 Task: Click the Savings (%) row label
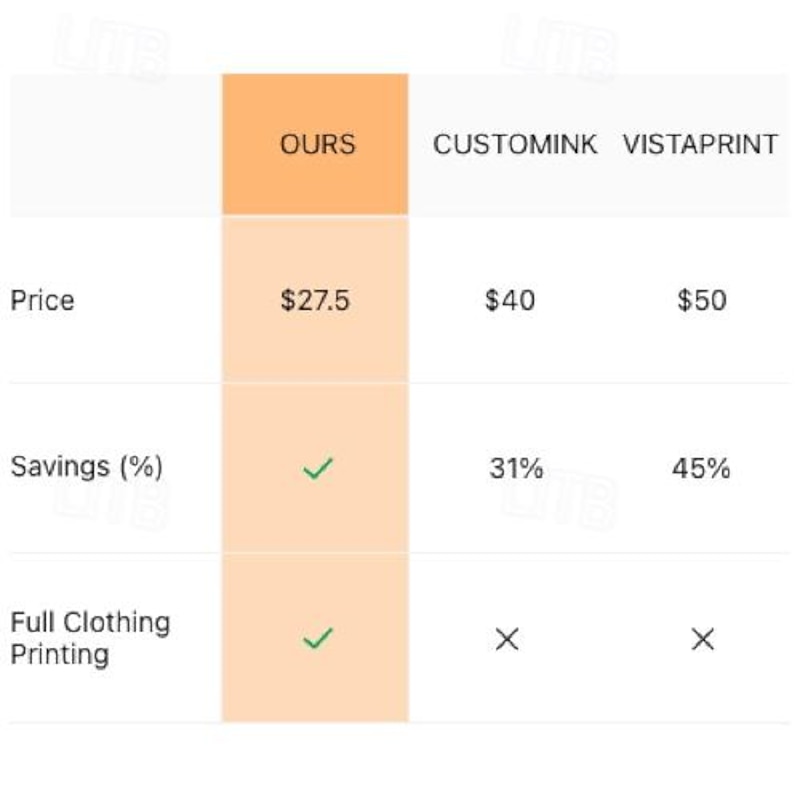tap(86, 467)
